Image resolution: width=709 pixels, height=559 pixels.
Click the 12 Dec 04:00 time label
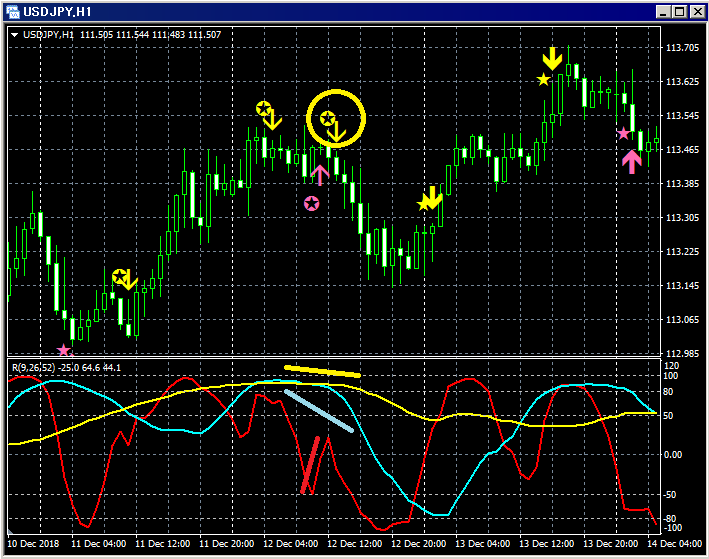pyautogui.click(x=291, y=544)
